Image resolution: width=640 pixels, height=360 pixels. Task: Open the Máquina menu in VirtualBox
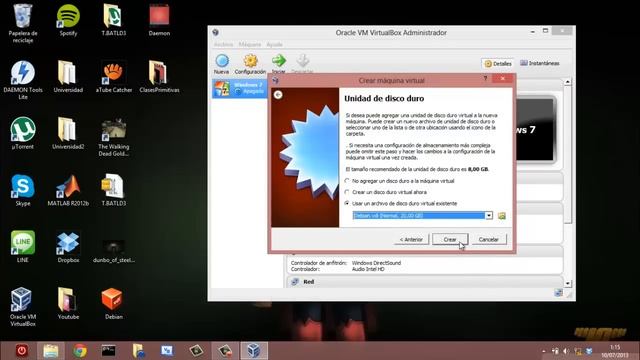(x=250, y=44)
